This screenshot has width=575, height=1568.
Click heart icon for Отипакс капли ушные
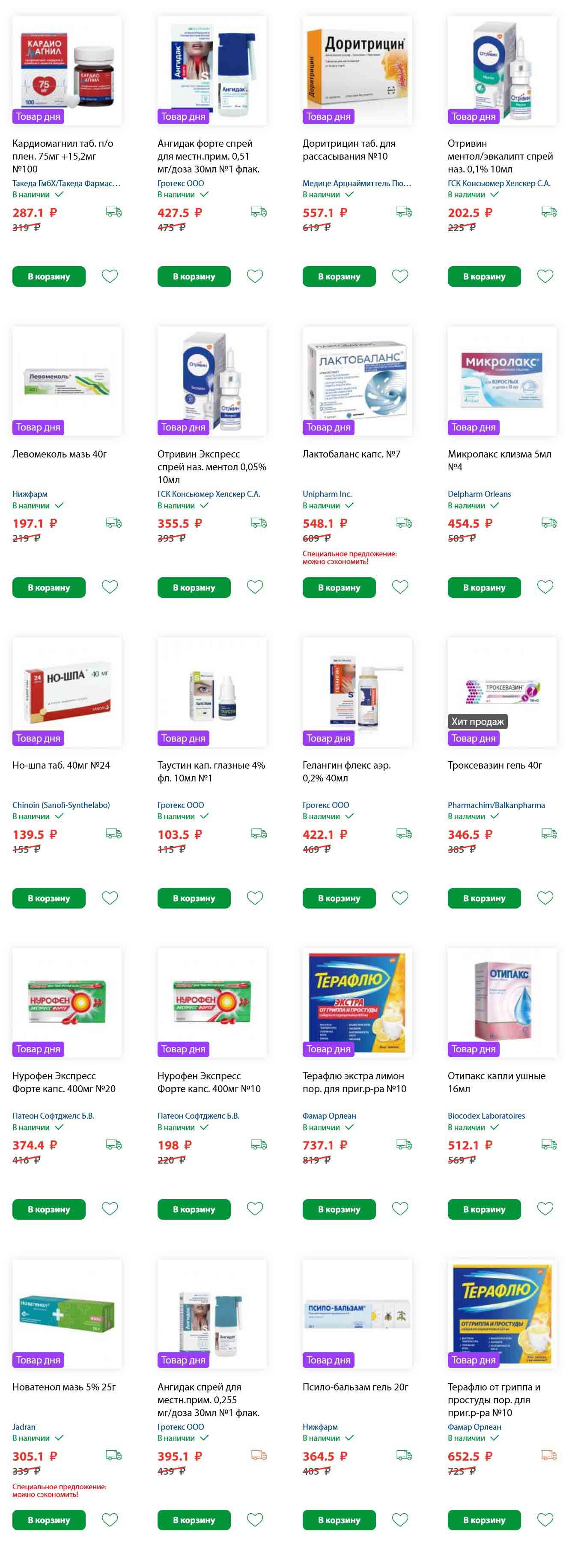pyautogui.click(x=545, y=1209)
